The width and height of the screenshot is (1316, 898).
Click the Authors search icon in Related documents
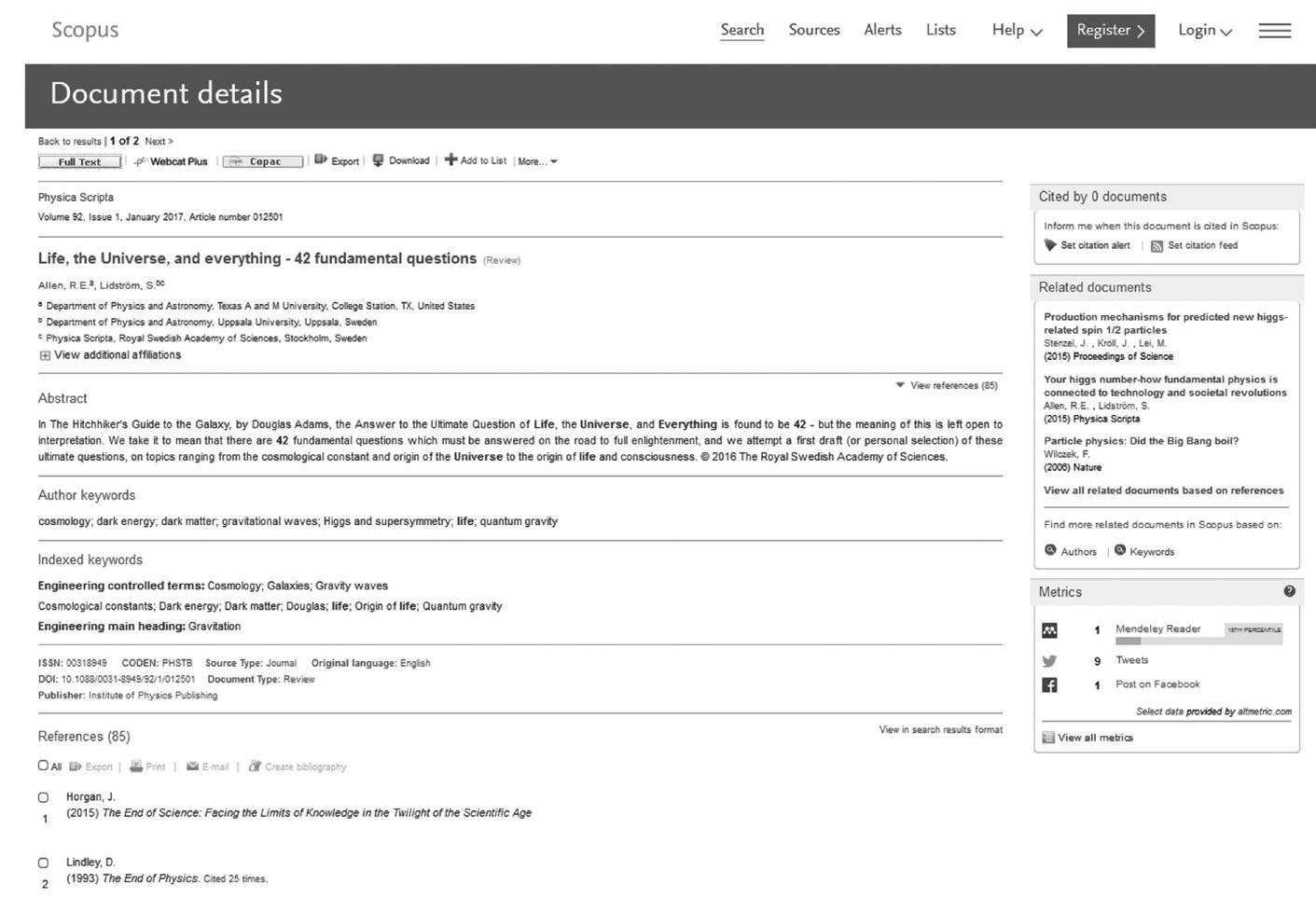click(x=1050, y=550)
